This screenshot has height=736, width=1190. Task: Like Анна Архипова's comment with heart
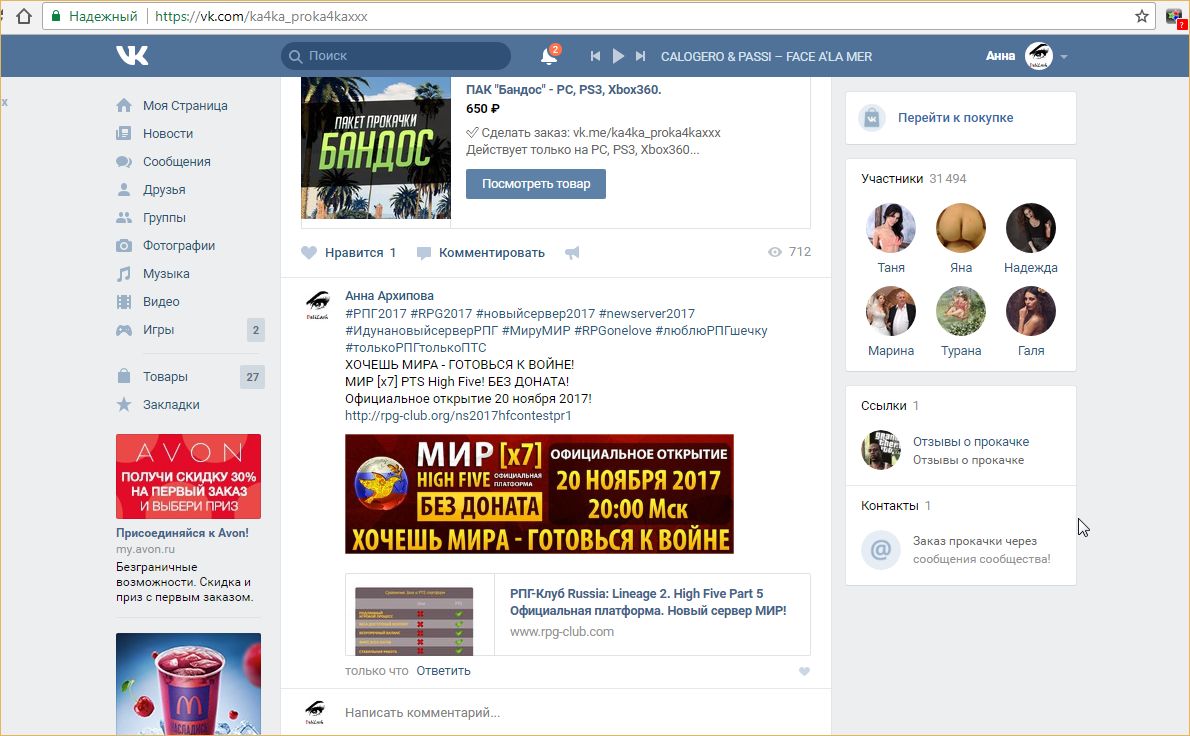click(x=803, y=671)
